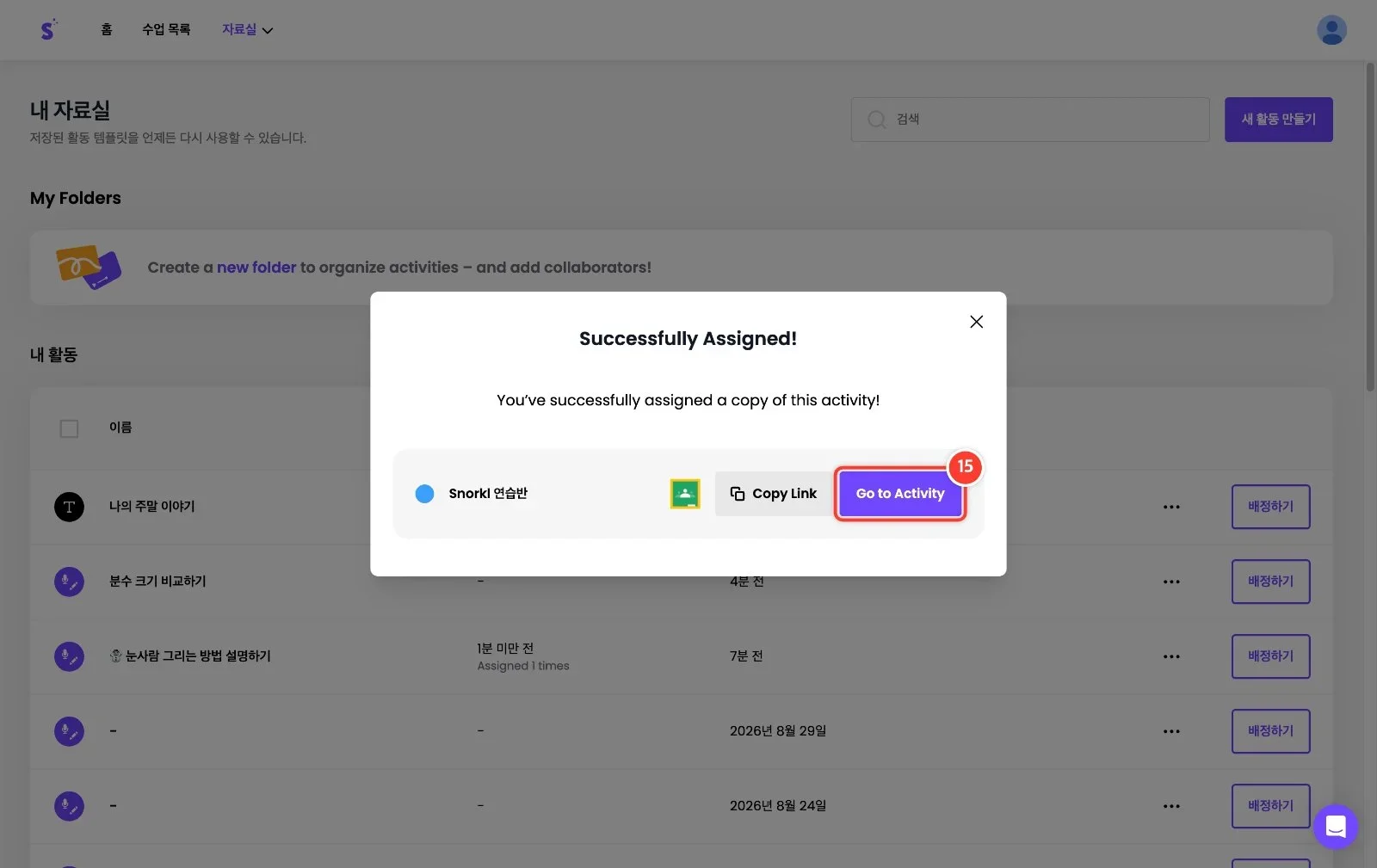Follow the new folder link
The image size is (1377, 868).
point(256,268)
